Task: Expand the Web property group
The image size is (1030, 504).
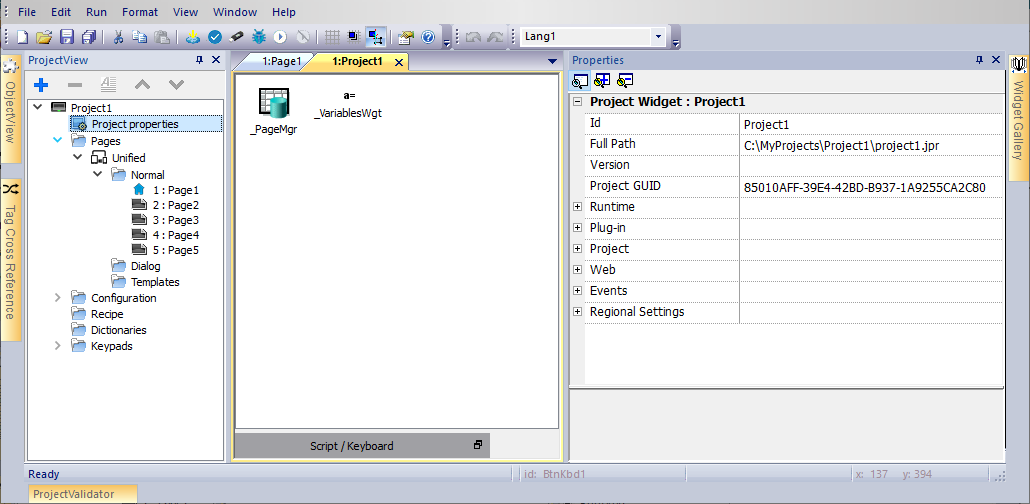Action: point(577,269)
